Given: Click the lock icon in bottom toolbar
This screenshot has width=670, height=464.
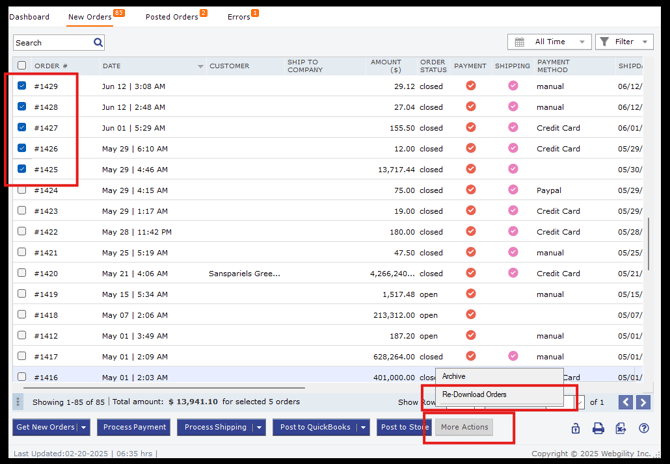Looking at the screenshot, I should (576, 428).
